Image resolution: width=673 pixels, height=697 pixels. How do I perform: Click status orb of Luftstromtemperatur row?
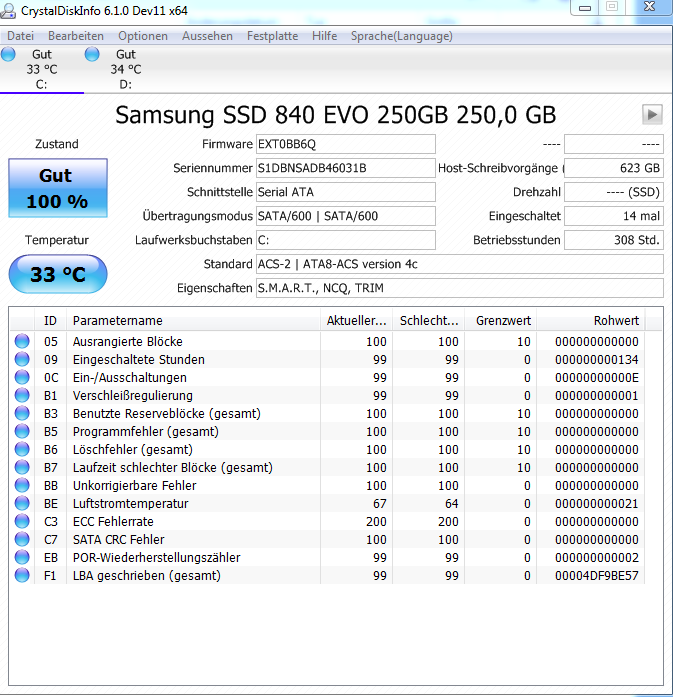click(22, 503)
